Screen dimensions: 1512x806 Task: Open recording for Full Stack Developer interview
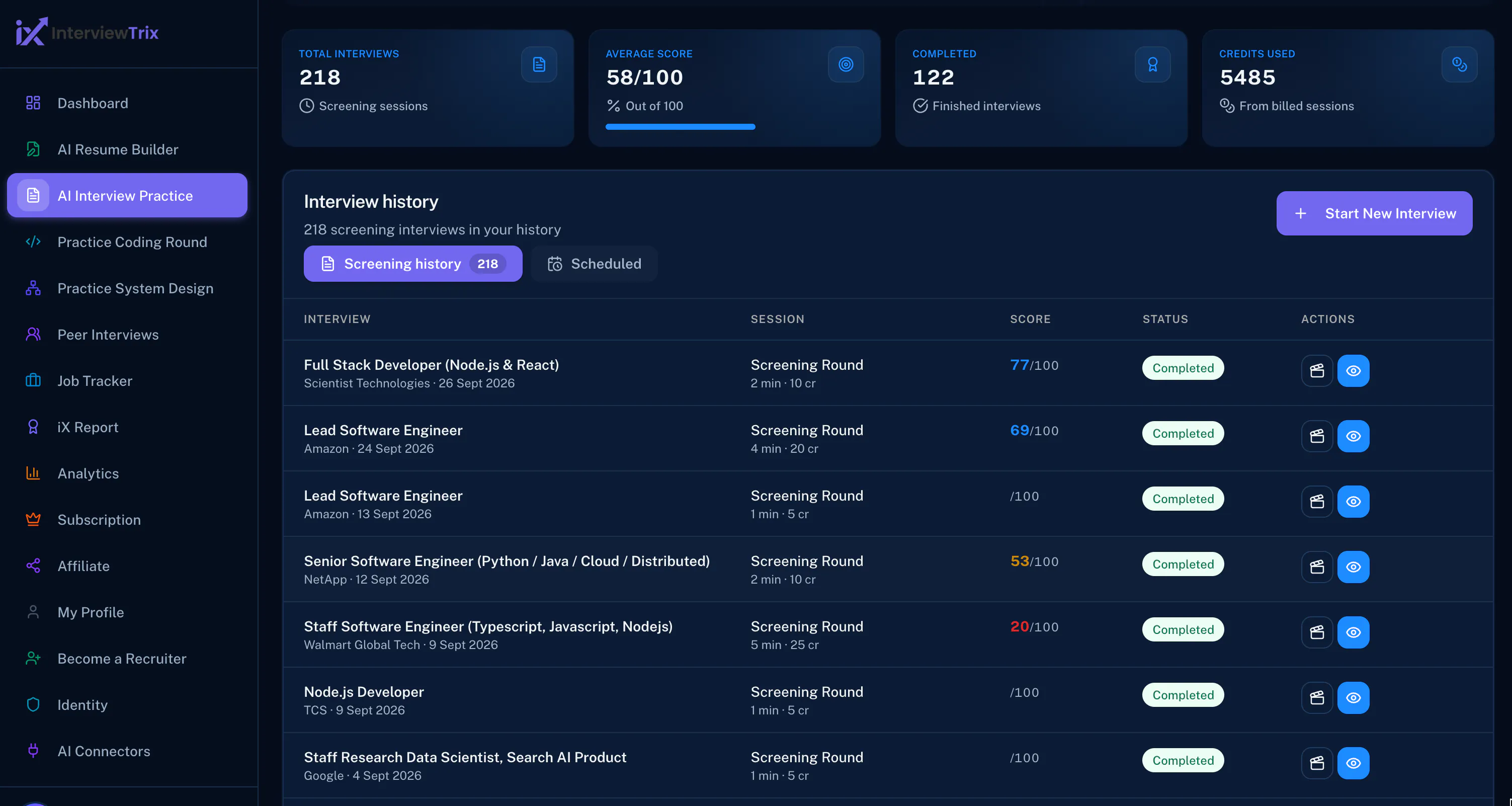[x=1317, y=370]
